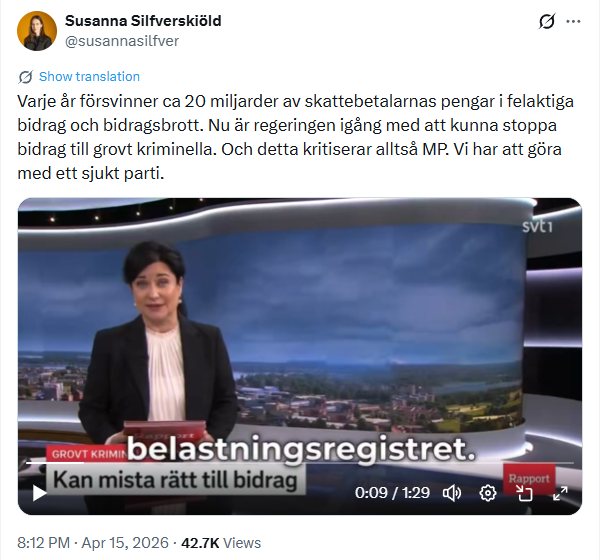Enable picture-in-picture mode for video
The height and width of the screenshot is (560, 605).
[x=524, y=493]
